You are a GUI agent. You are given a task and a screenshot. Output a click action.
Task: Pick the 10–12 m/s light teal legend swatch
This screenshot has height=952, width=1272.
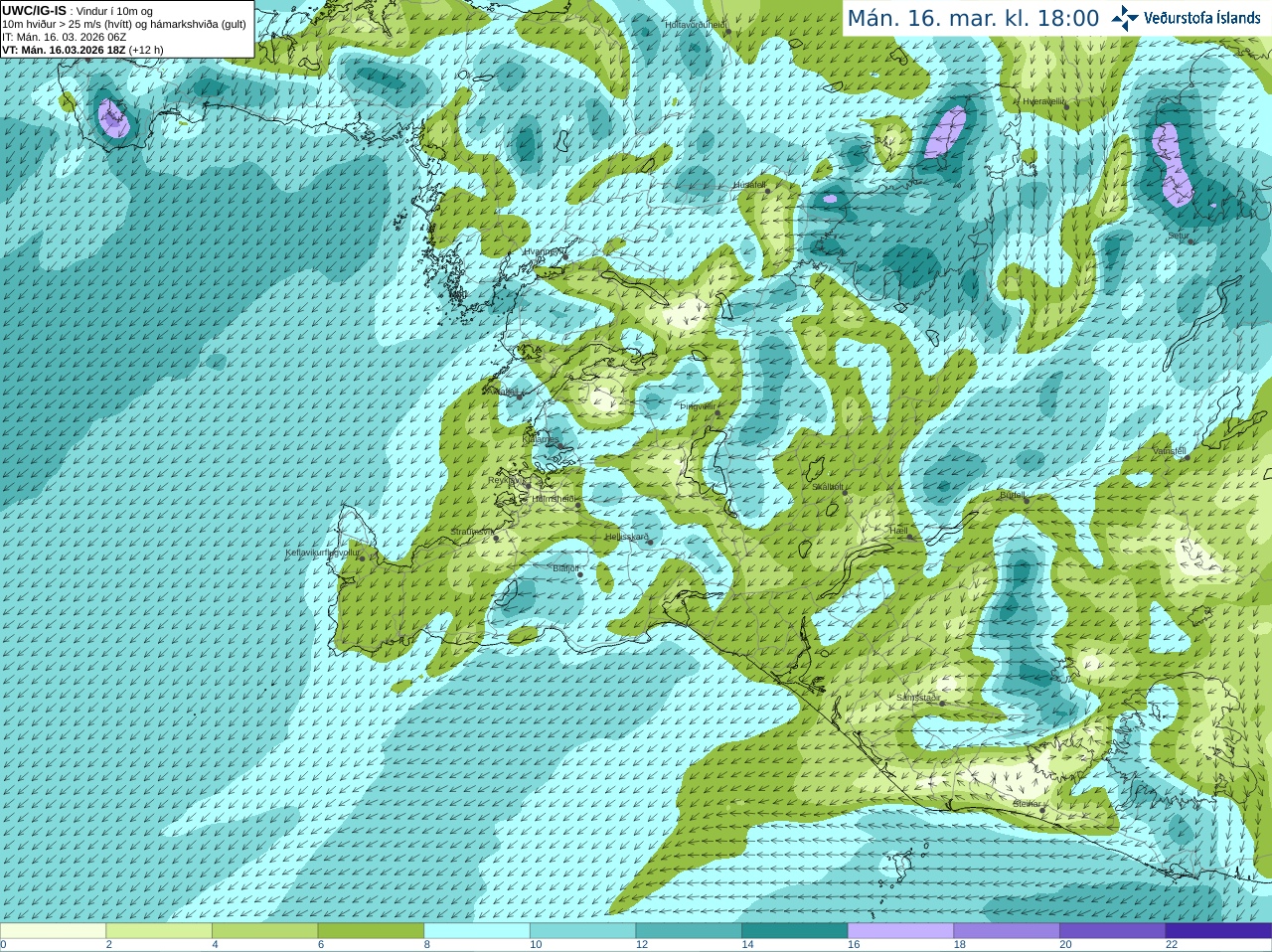click(582, 931)
